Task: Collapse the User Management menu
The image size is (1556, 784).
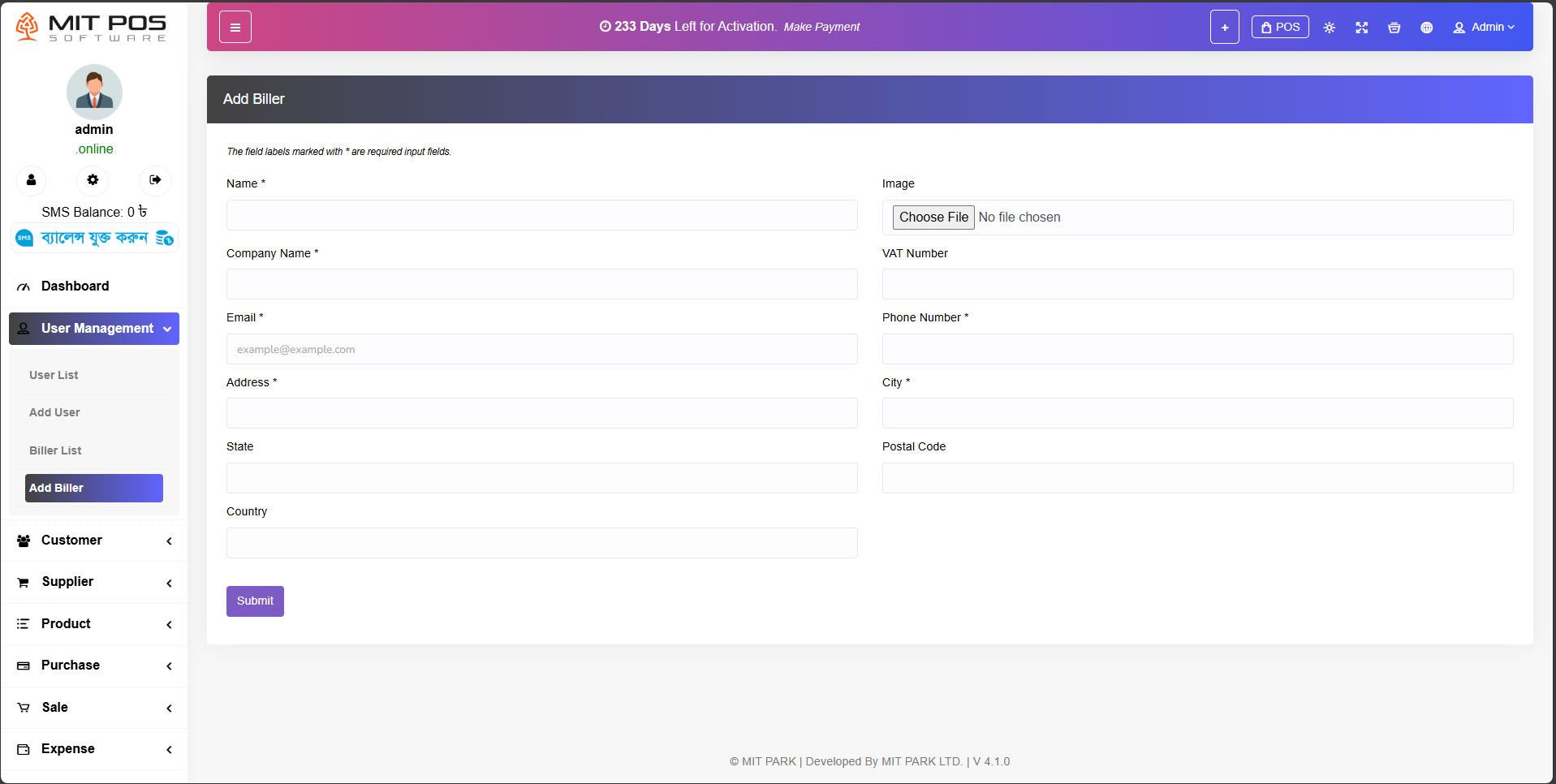Action: click(x=94, y=329)
